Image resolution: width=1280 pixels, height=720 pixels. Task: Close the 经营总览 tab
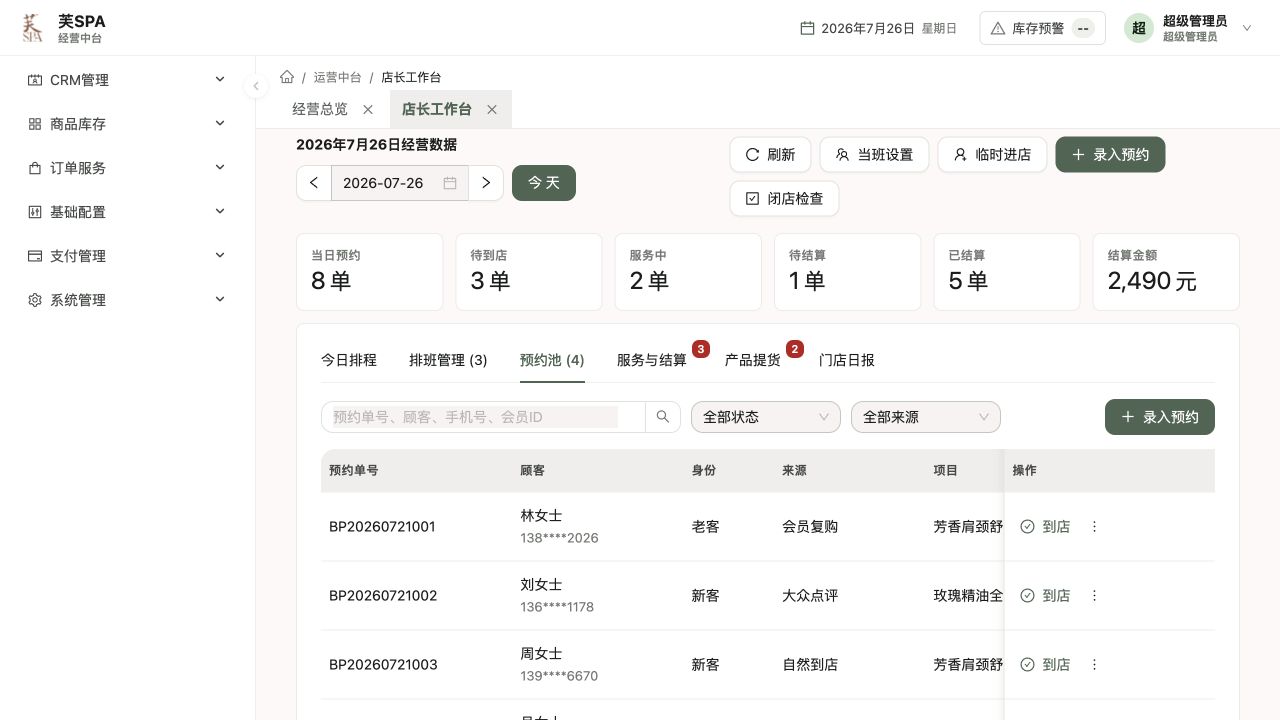(368, 109)
